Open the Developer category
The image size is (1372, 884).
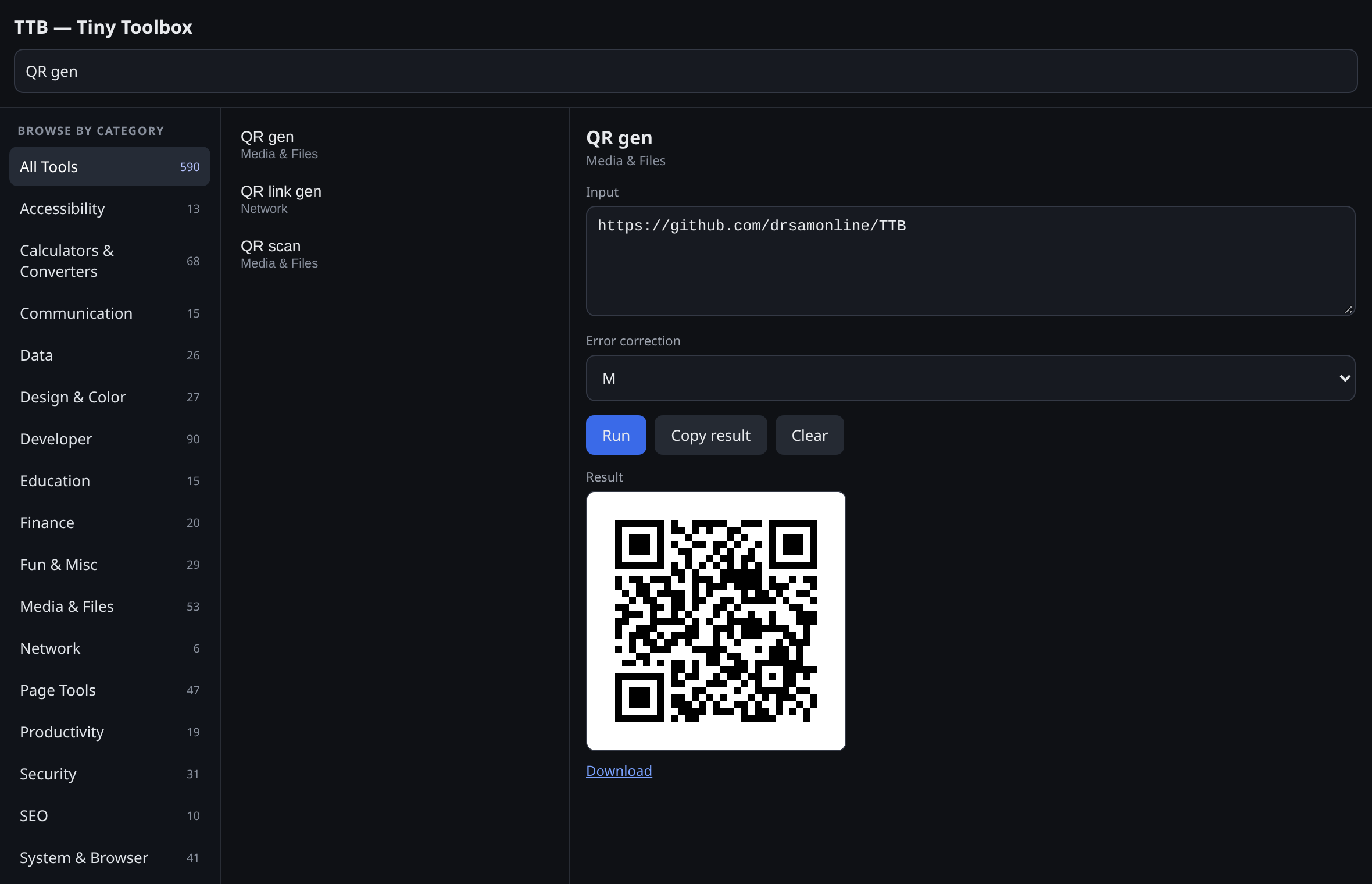(109, 439)
